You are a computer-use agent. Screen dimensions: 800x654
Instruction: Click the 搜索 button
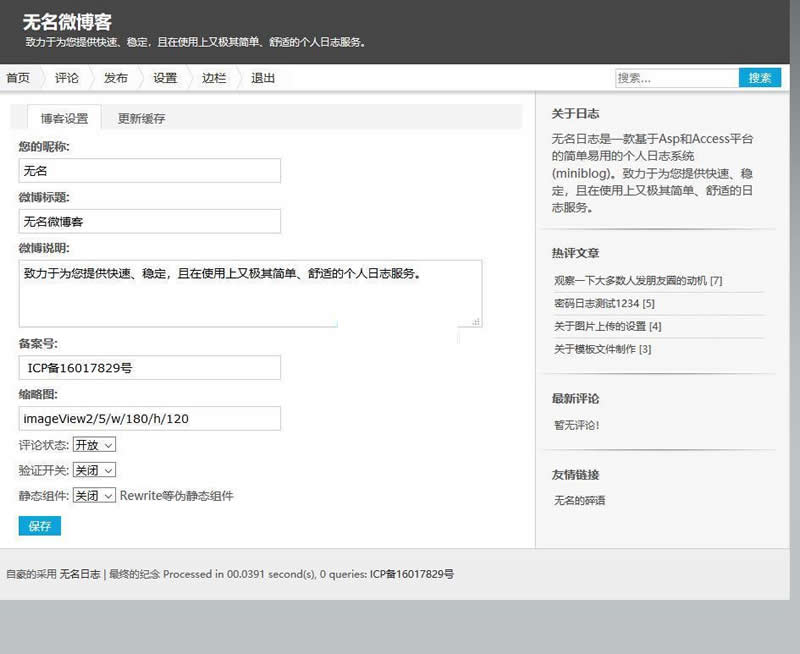[760, 78]
